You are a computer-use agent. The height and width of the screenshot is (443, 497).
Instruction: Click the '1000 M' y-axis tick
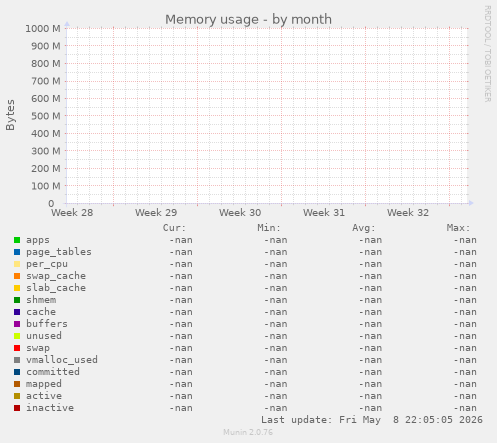(x=43, y=29)
